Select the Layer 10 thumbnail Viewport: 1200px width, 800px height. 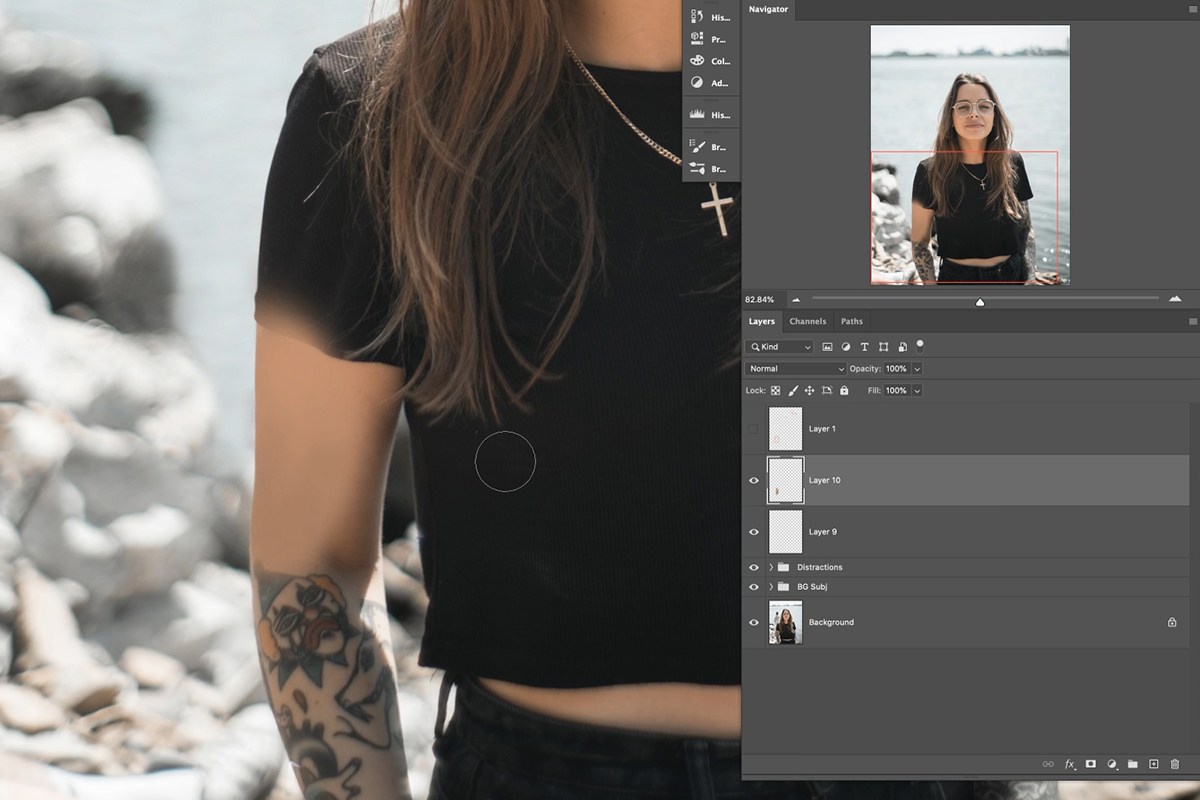tap(785, 480)
